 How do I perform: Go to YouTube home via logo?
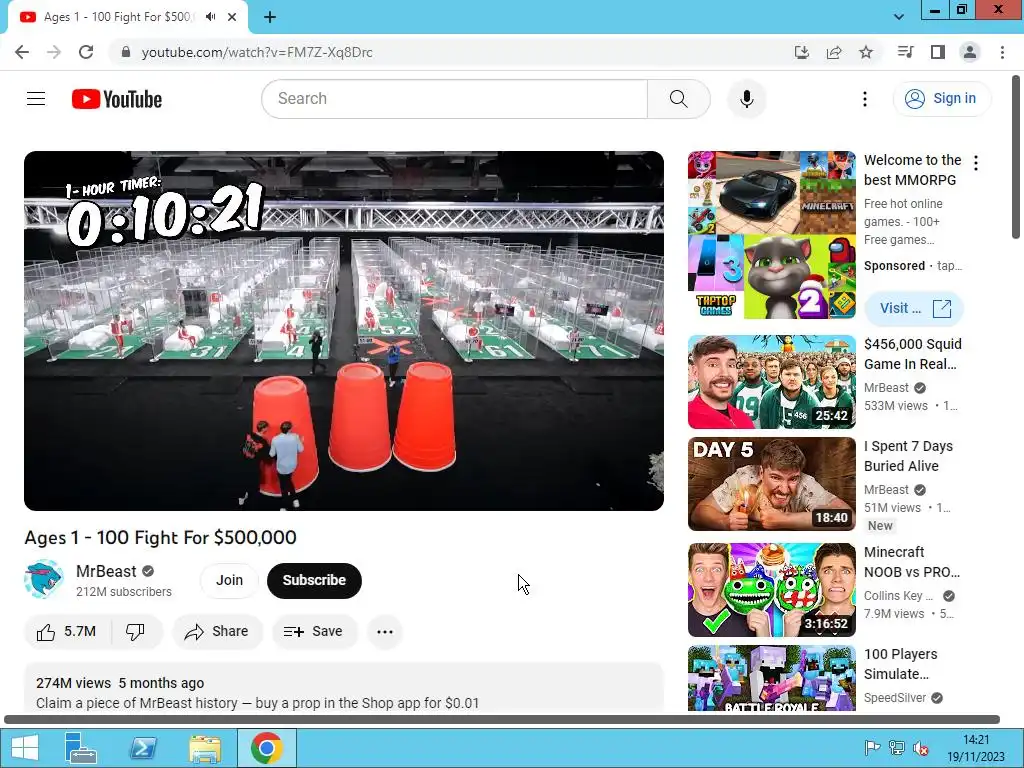(x=117, y=99)
